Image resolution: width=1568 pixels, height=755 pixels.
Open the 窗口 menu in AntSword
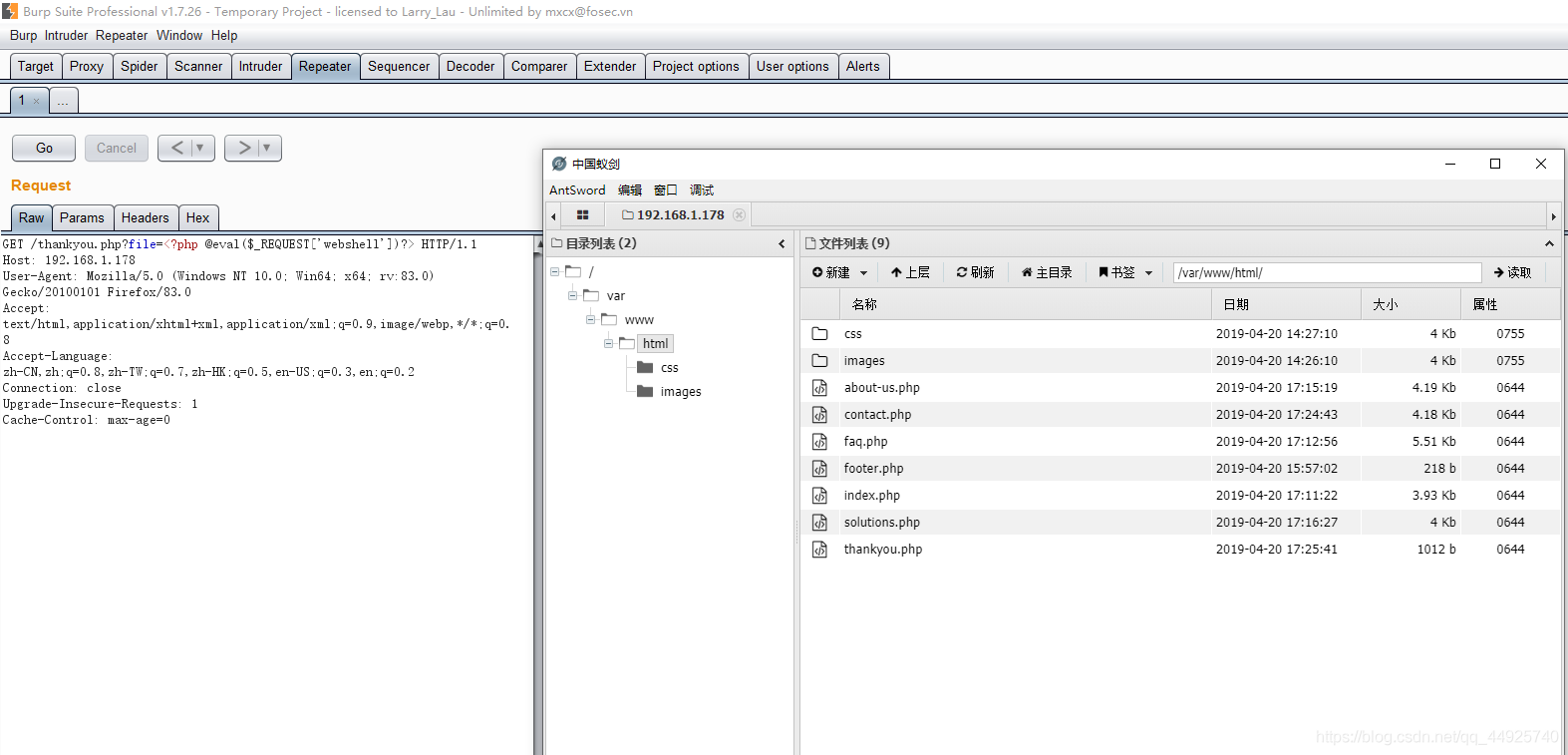tap(666, 190)
